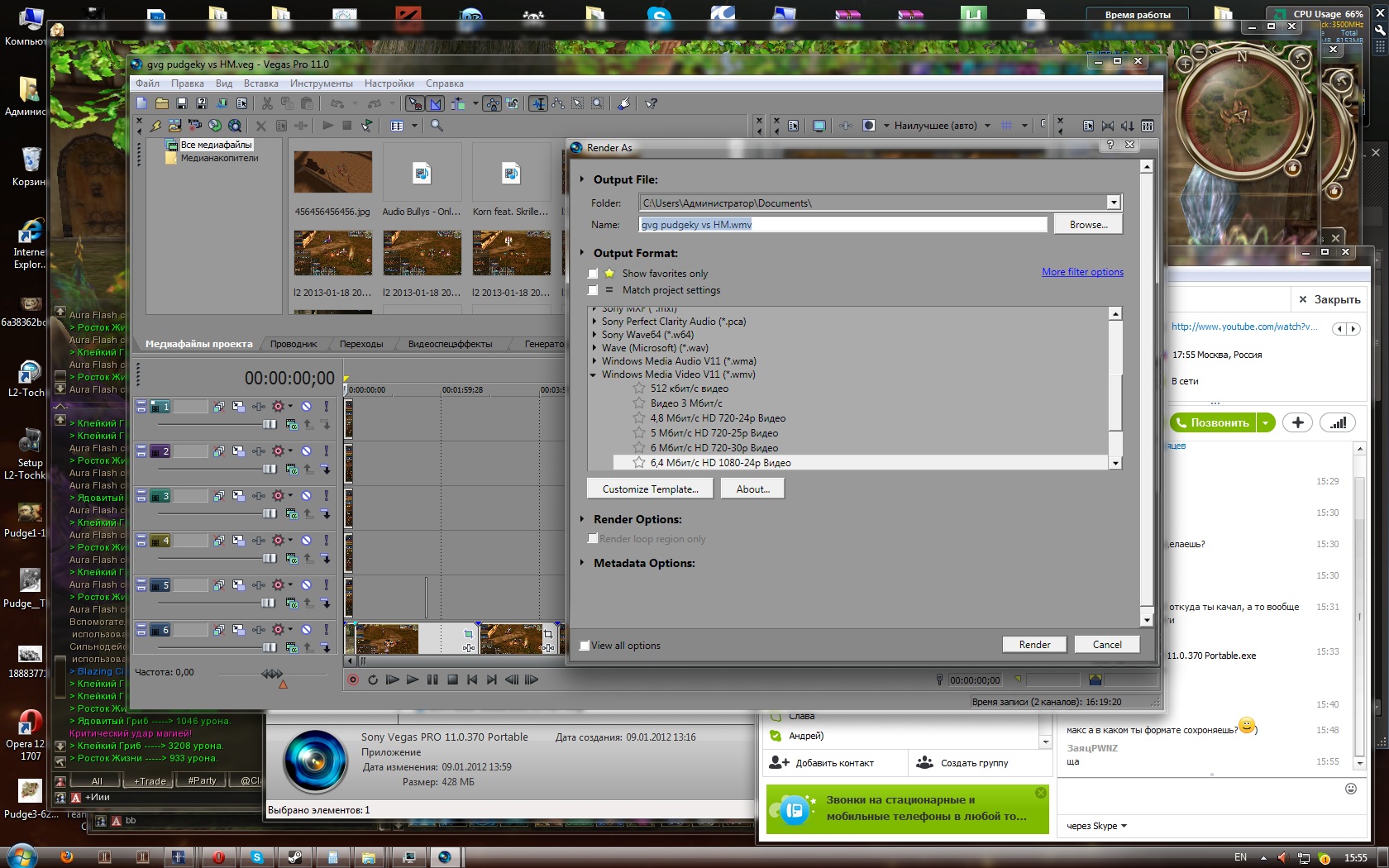Switch to the Переходы tab
1389x868 pixels.
click(x=360, y=344)
